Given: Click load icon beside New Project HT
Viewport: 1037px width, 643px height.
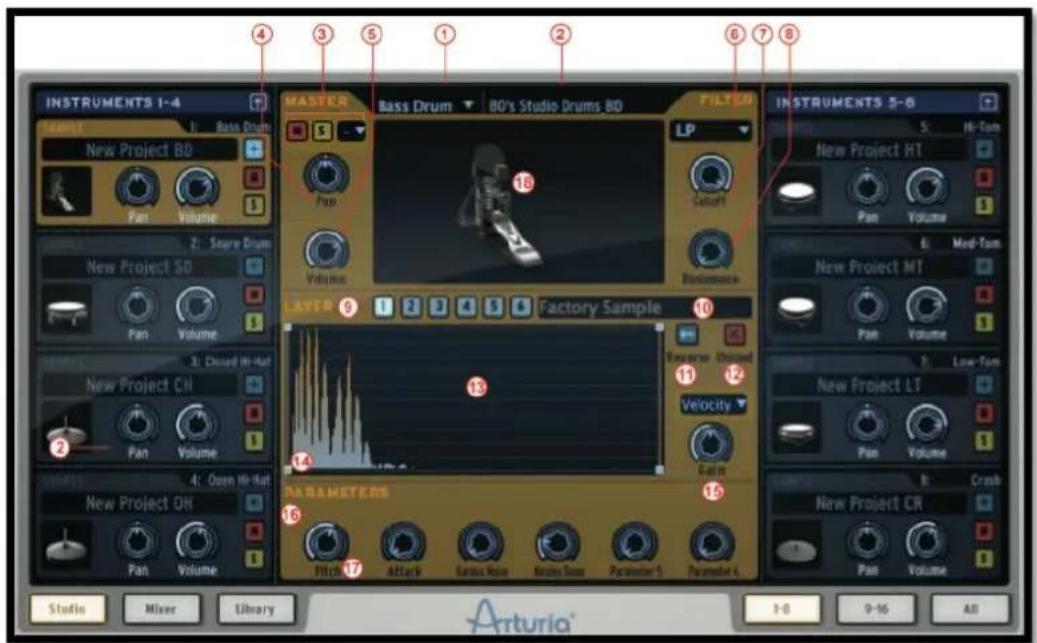Looking at the screenshot, I should click(x=984, y=149).
